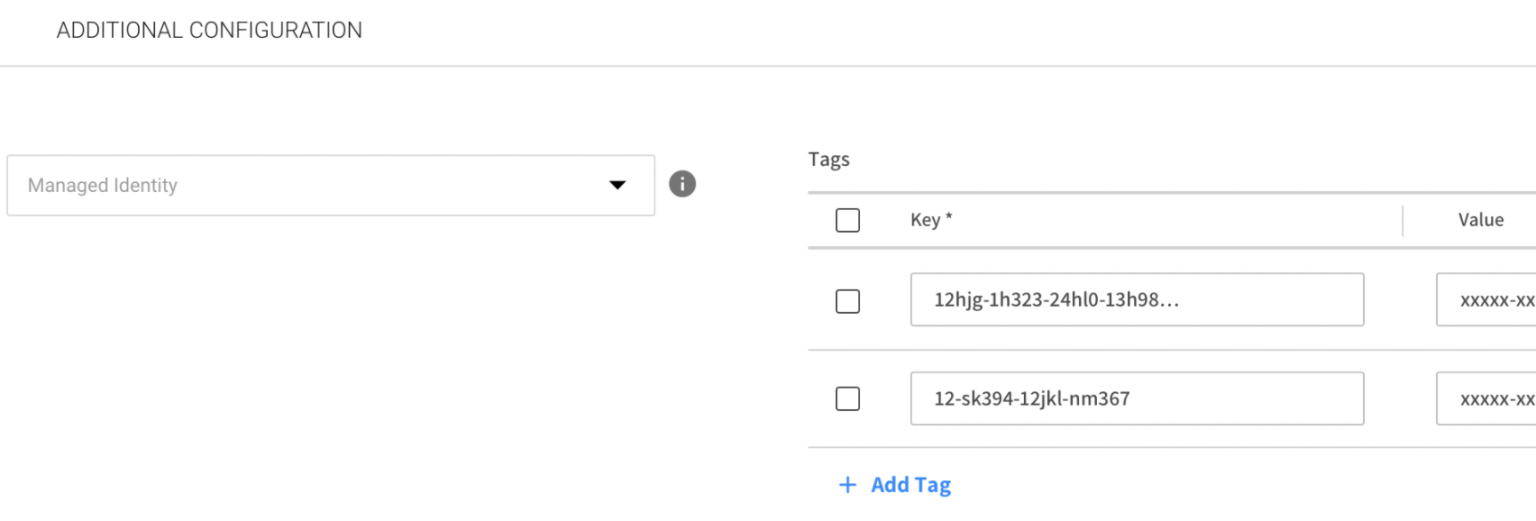Viewport: 1536px width, 521px height.
Task: Click the Add Tag link
Action: pos(910,485)
